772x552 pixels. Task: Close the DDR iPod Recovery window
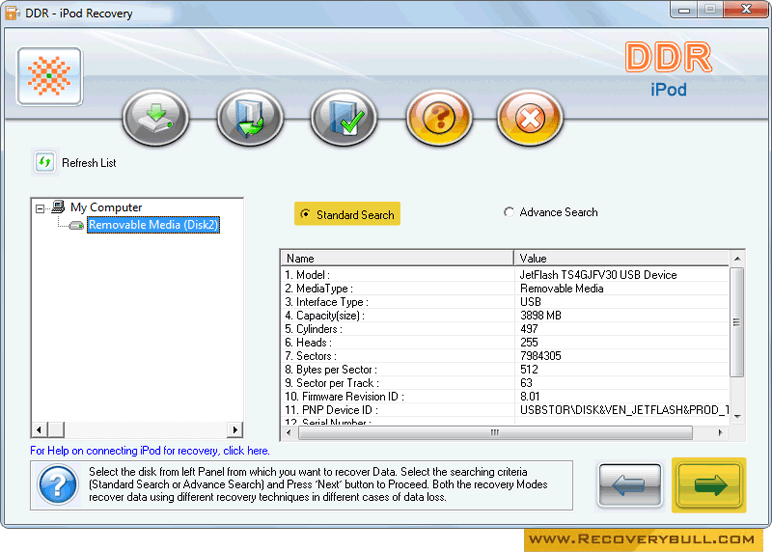pyautogui.click(x=746, y=10)
